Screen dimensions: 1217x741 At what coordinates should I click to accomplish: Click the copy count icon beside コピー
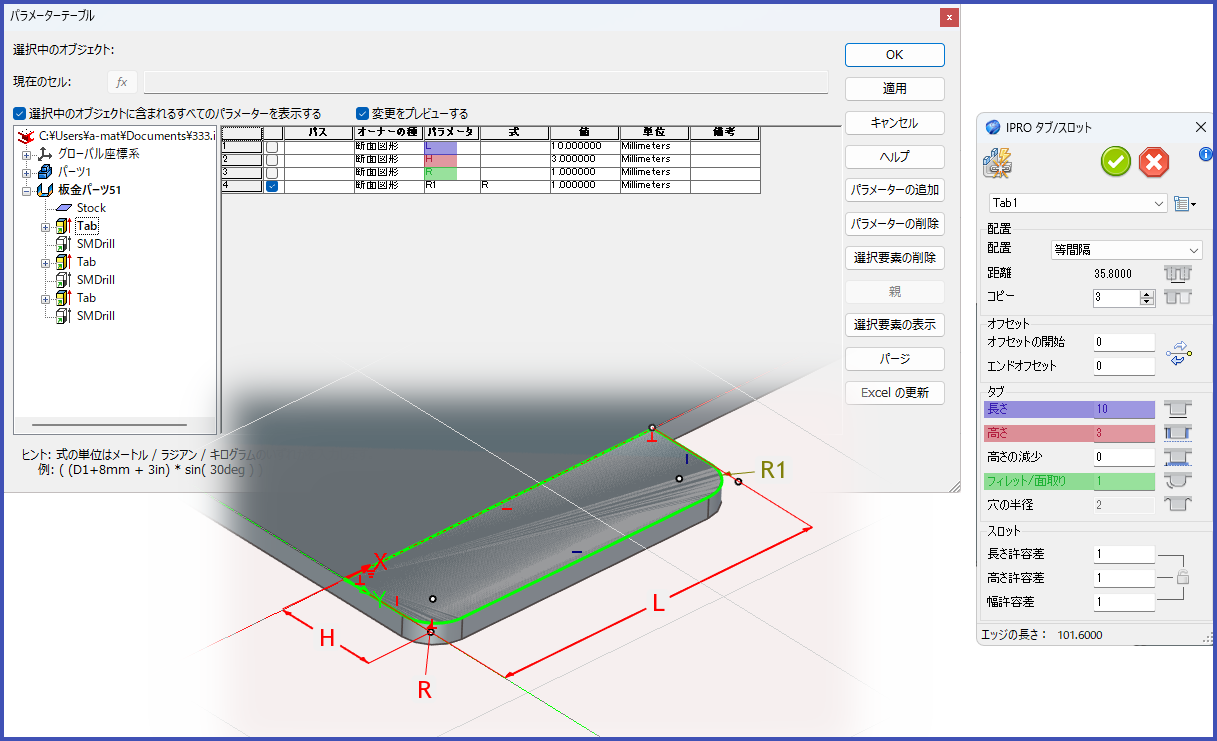tap(1179, 297)
